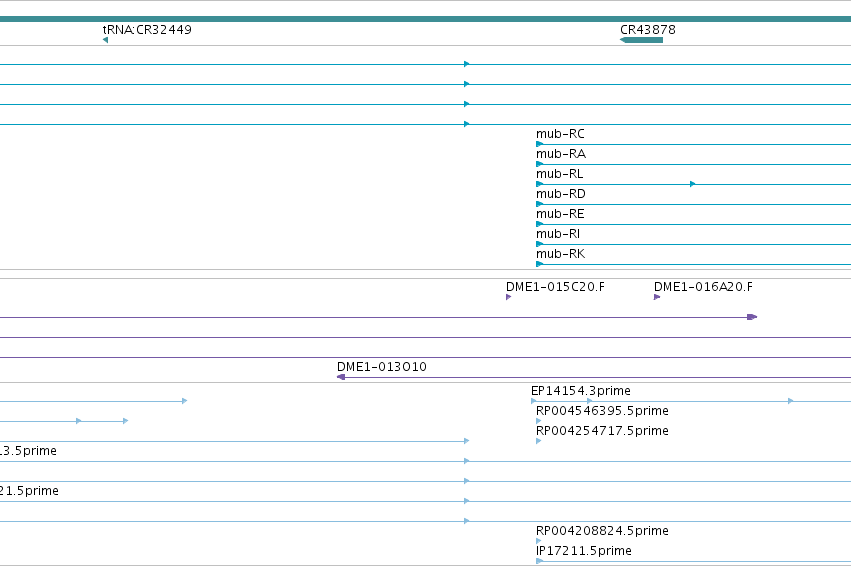Select the second arrow on mub-RL transcript
This screenshot has height=566, width=851.
click(x=693, y=184)
